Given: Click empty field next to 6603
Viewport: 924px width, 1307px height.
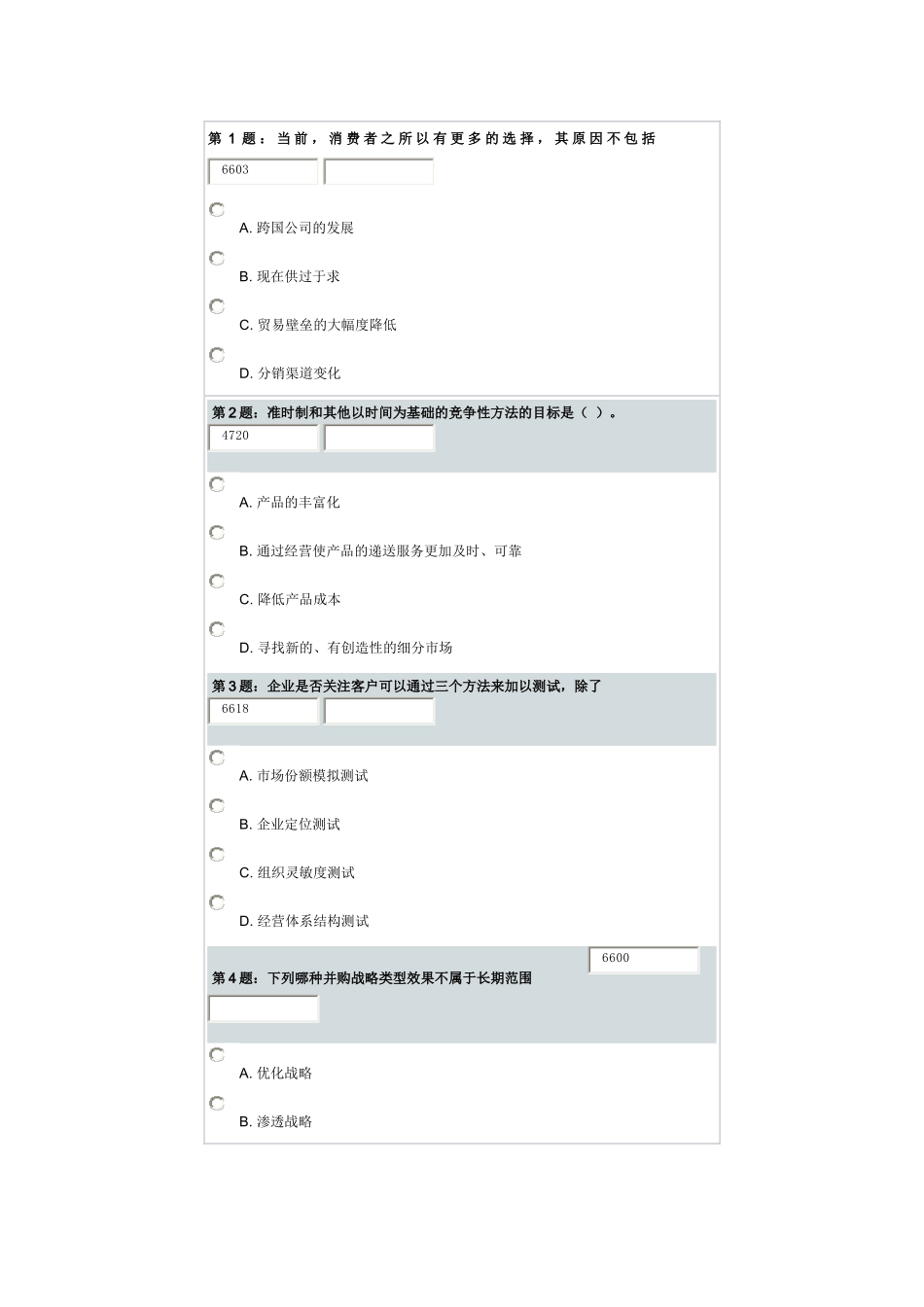Looking at the screenshot, I should click(379, 172).
